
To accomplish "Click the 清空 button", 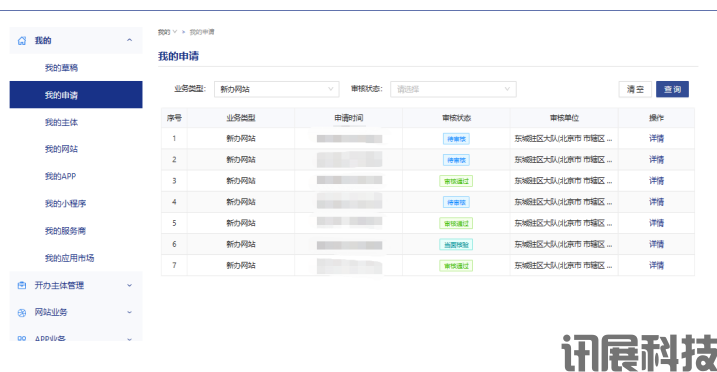I will (x=635, y=89).
